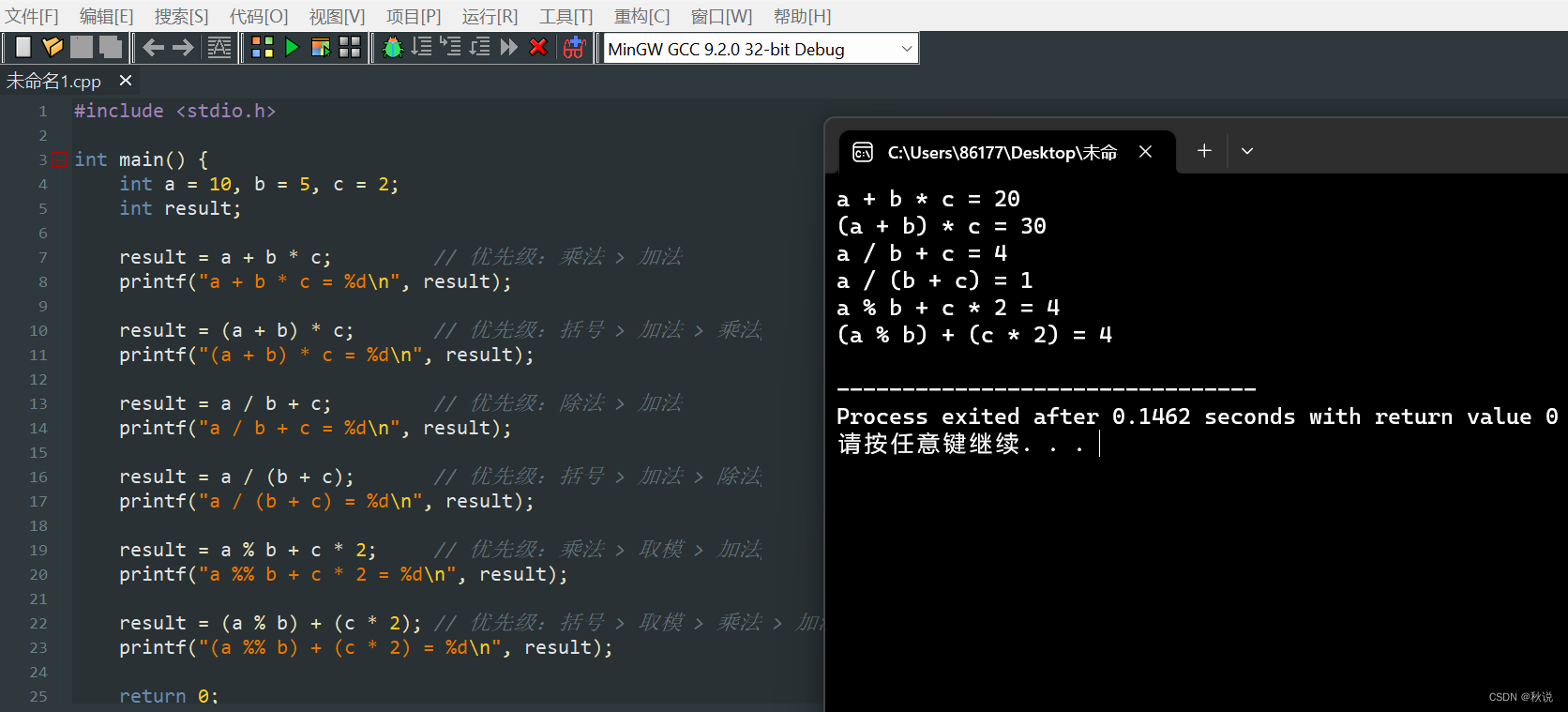Open the 视图[V] menu
The height and width of the screenshot is (712, 1568).
point(337,16)
